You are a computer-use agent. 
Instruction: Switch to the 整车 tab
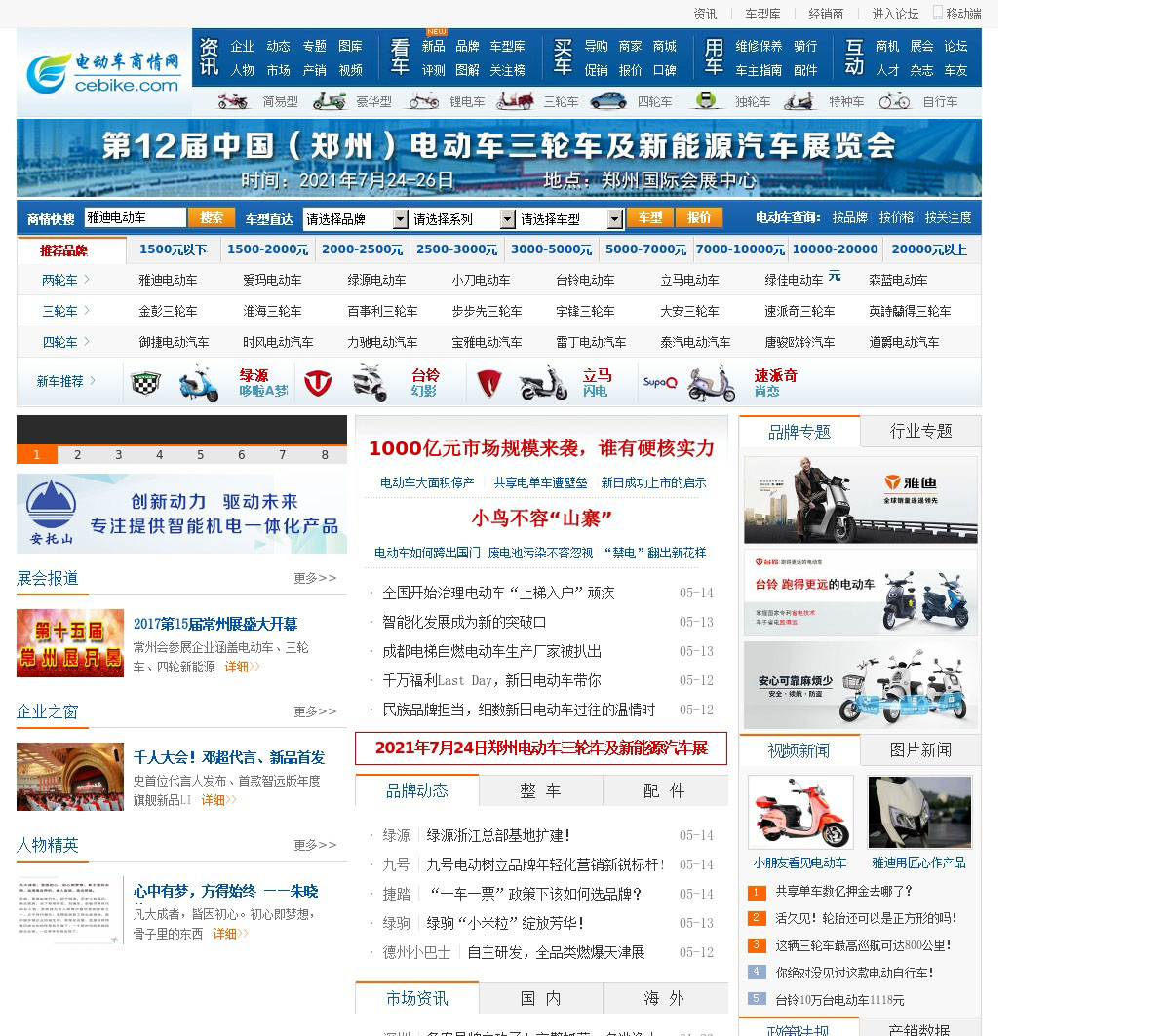(x=541, y=790)
